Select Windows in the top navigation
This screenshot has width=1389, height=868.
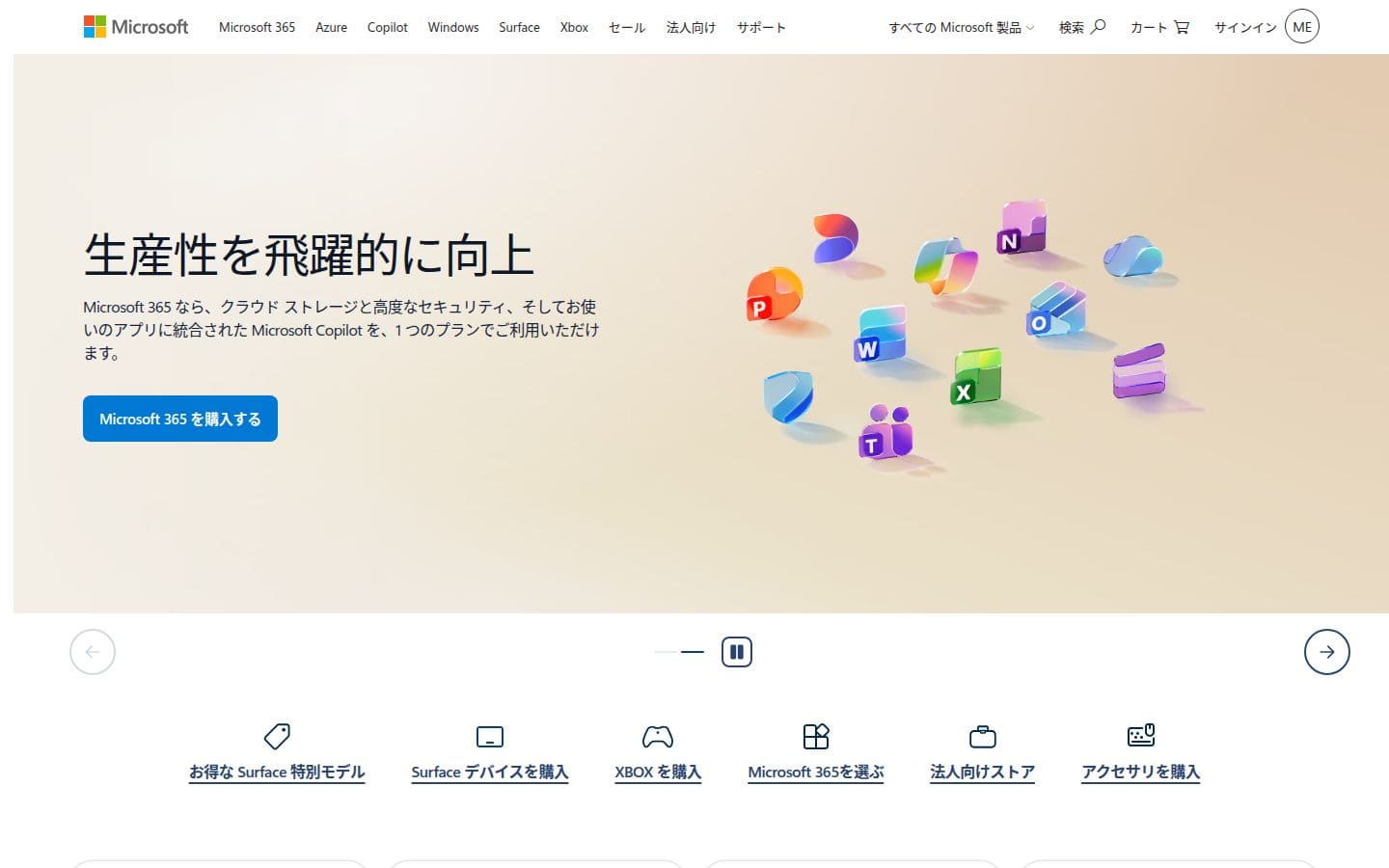(x=453, y=27)
